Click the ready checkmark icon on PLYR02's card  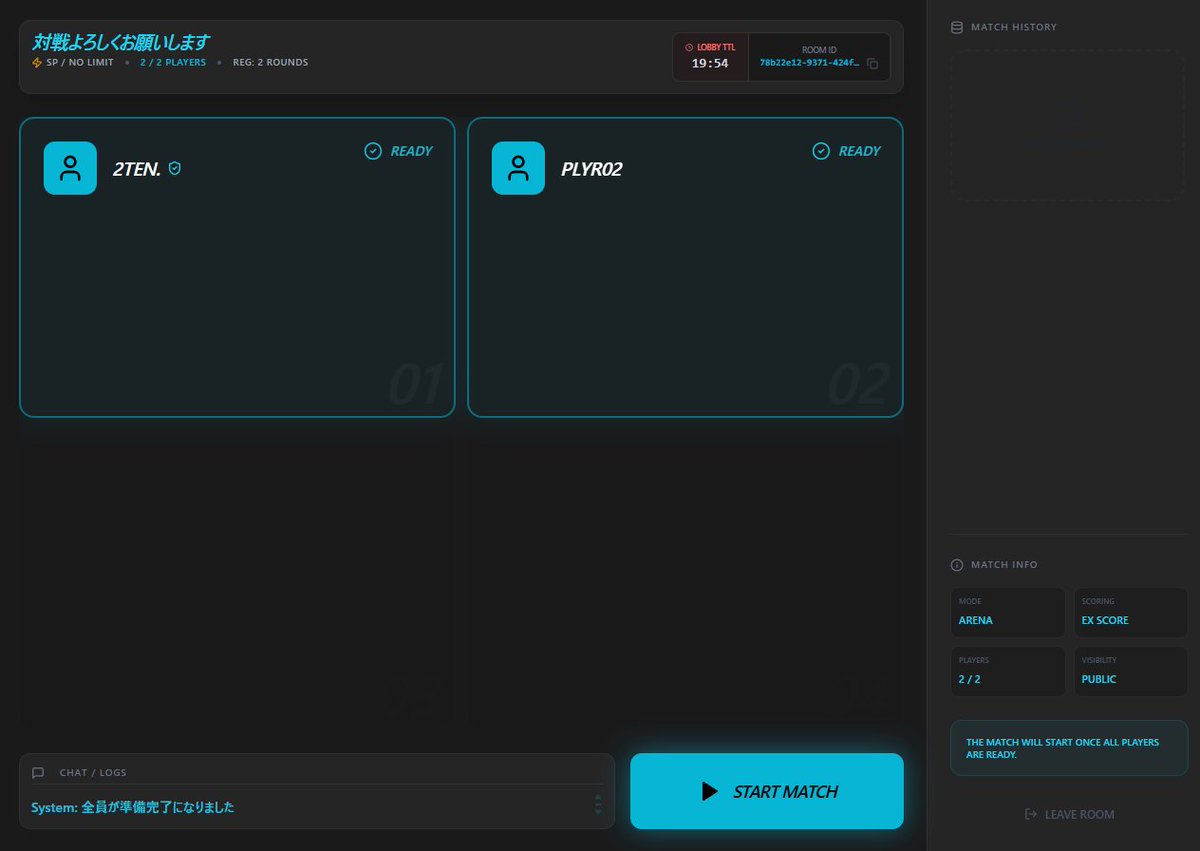click(x=821, y=151)
